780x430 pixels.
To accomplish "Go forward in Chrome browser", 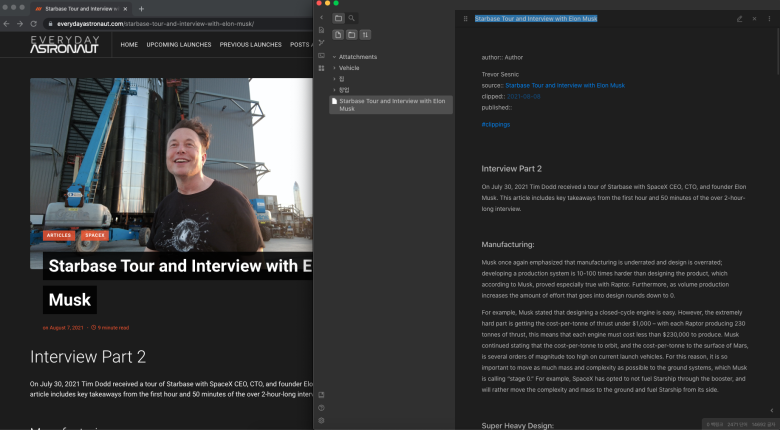I will pos(20,23).
